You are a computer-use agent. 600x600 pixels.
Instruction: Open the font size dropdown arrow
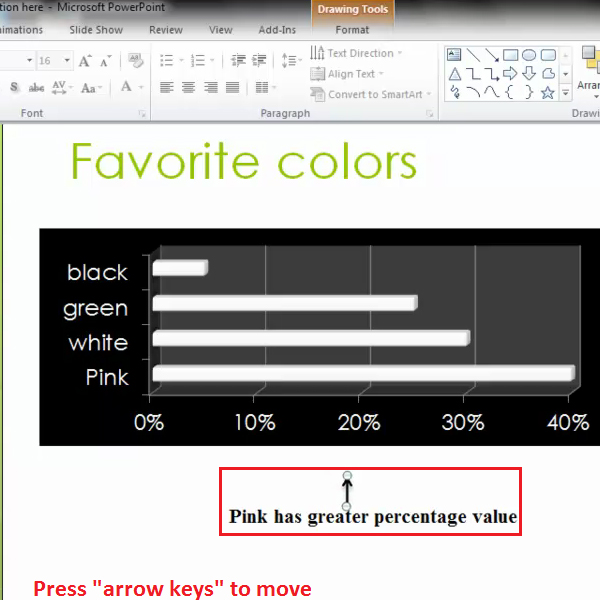point(67,60)
